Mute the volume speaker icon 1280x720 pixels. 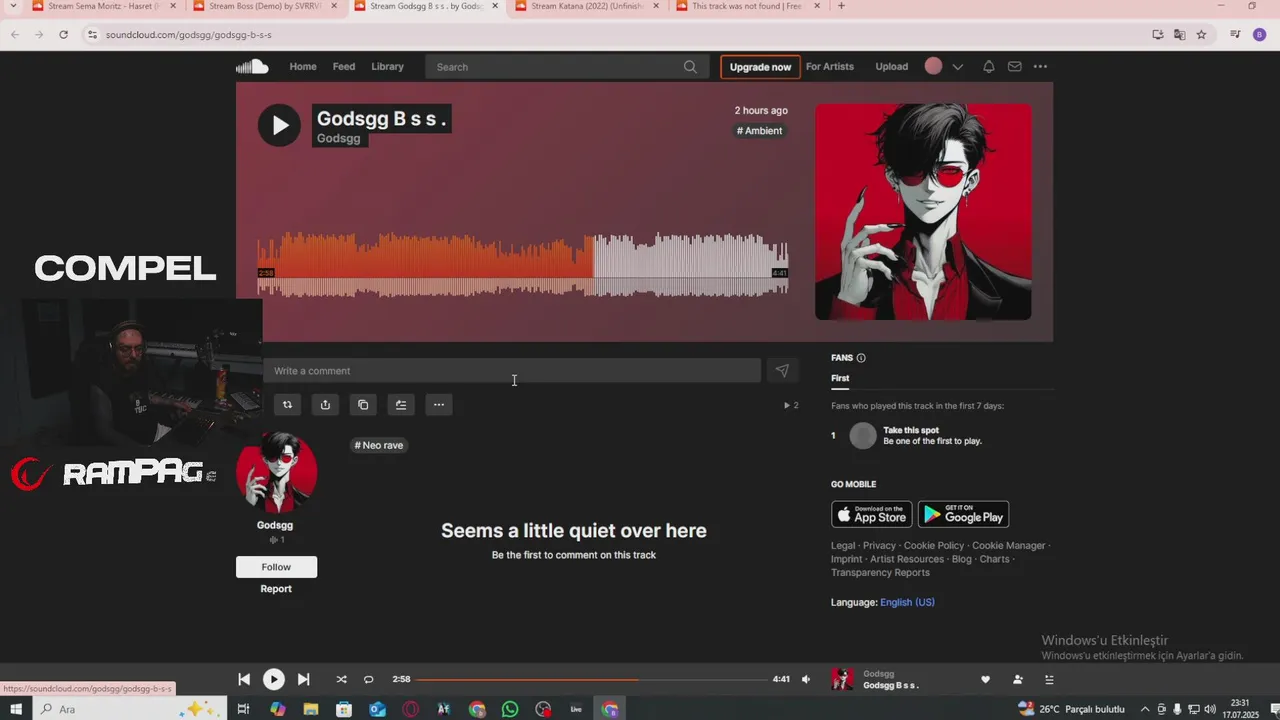pyautogui.click(x=806, y=679)
